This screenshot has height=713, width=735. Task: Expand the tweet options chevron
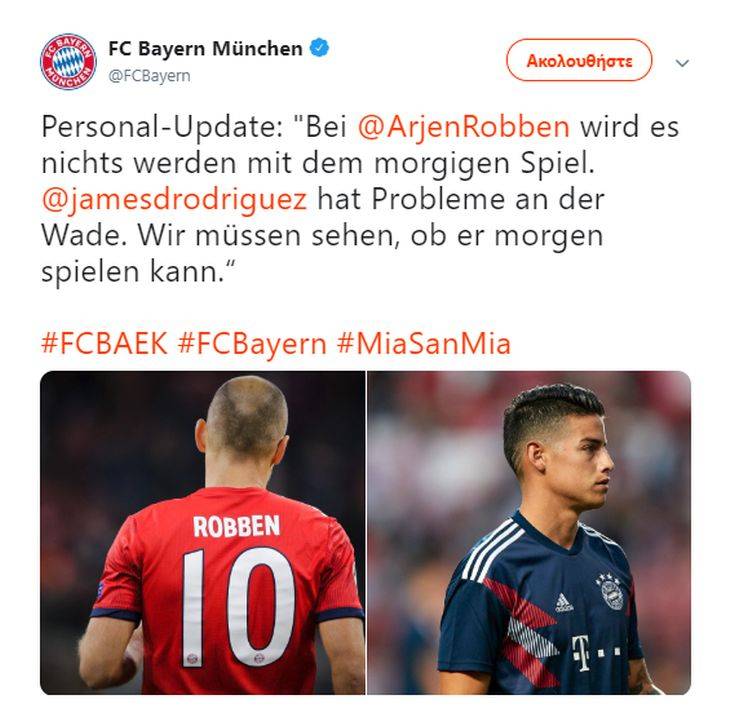tap(682, 63)
